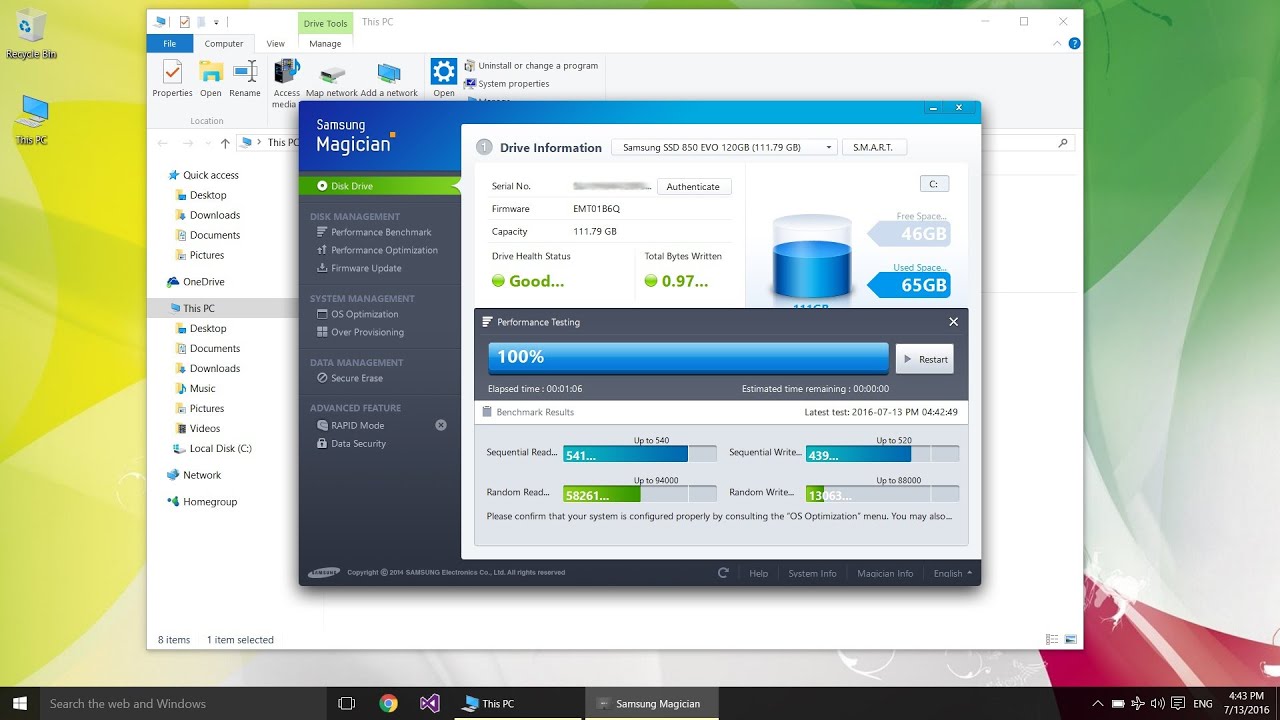Image resolution: width=1280 pixels, height=720 pixels.
Task: Click the Authenticate button
Action: coord(693,186)
